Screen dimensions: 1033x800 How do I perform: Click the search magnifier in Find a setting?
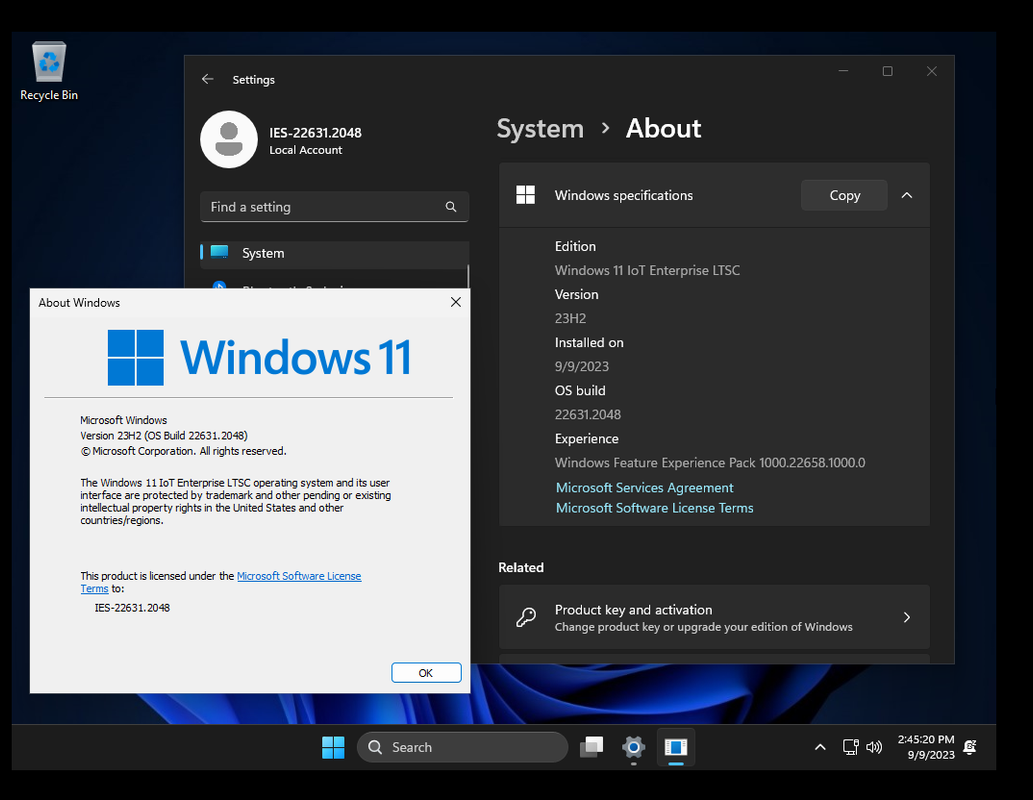coord(451,207)
